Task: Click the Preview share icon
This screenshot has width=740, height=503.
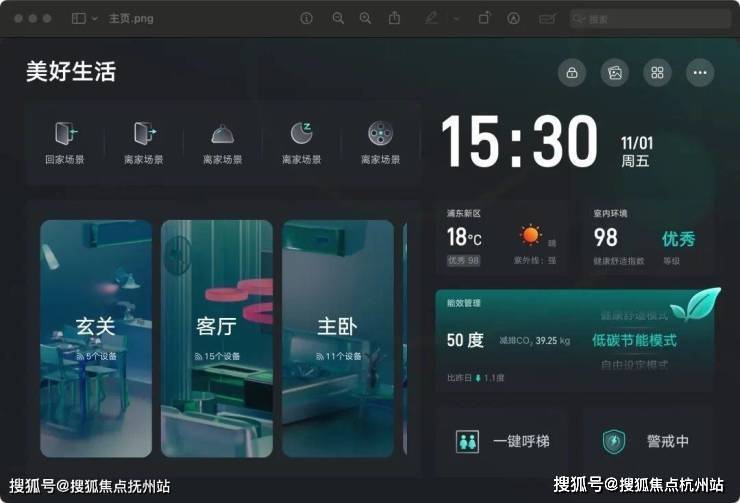Action: (394, 18)
